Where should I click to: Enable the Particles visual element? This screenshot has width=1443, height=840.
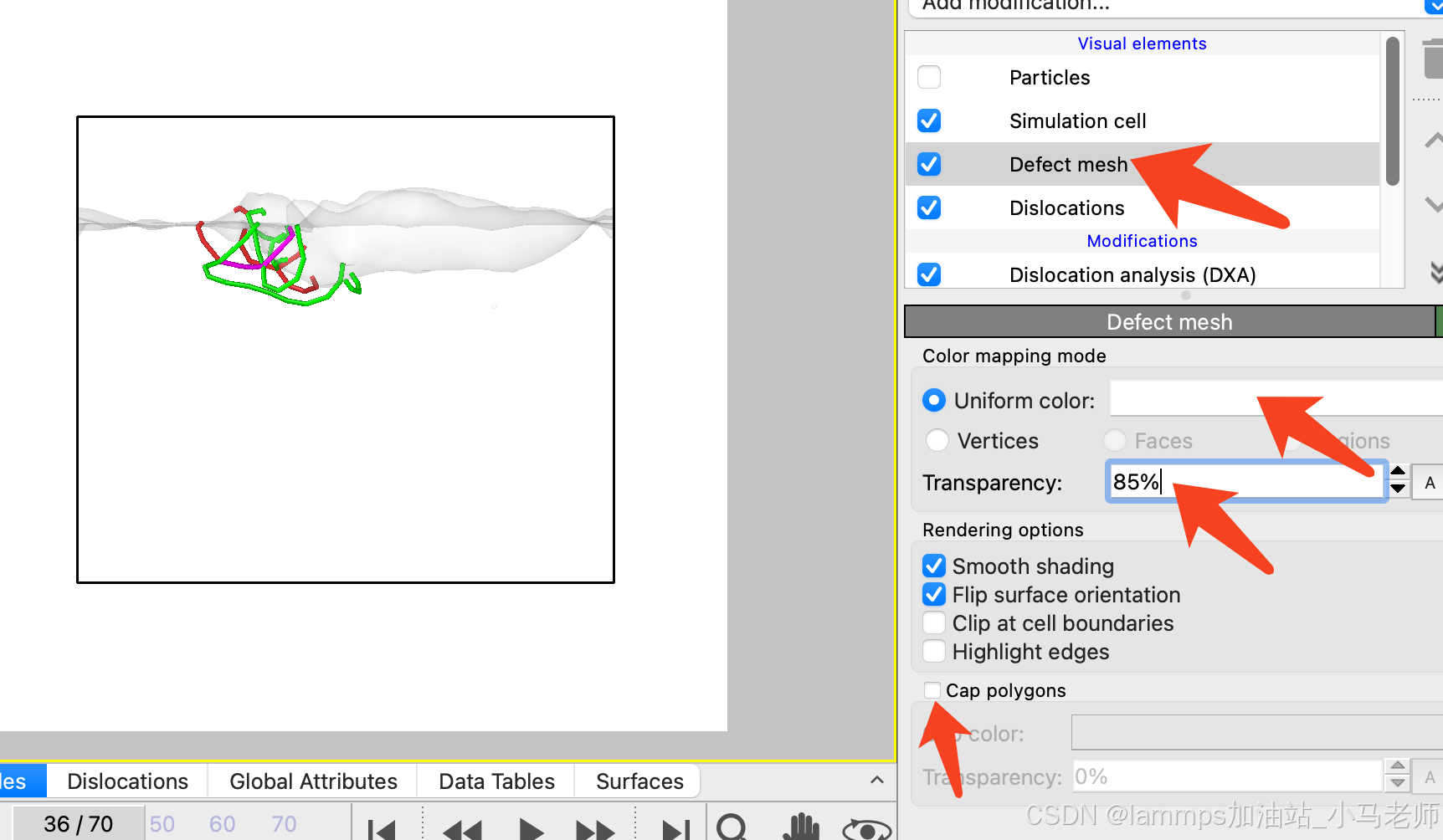pos(929,77)
